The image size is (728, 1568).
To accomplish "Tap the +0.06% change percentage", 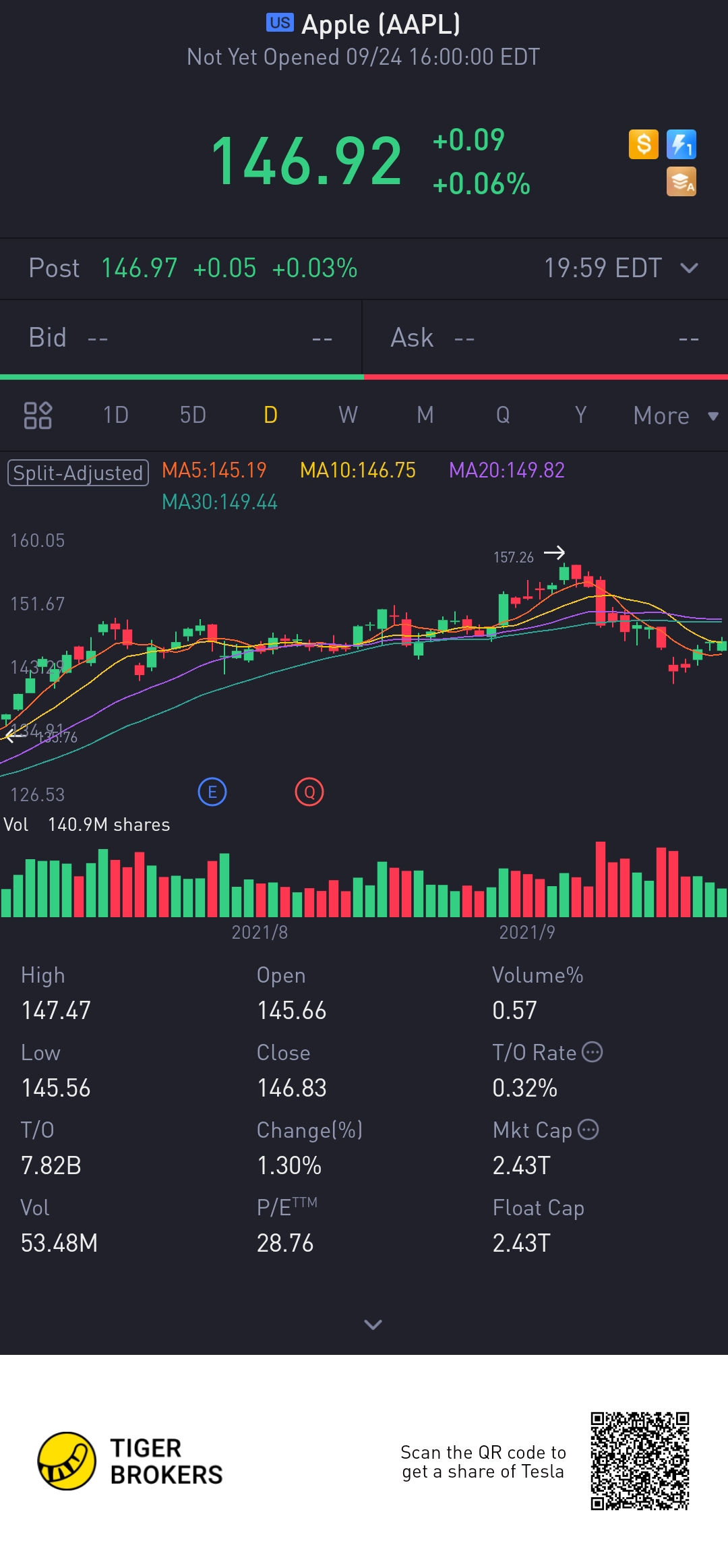I will pos(481,184).
